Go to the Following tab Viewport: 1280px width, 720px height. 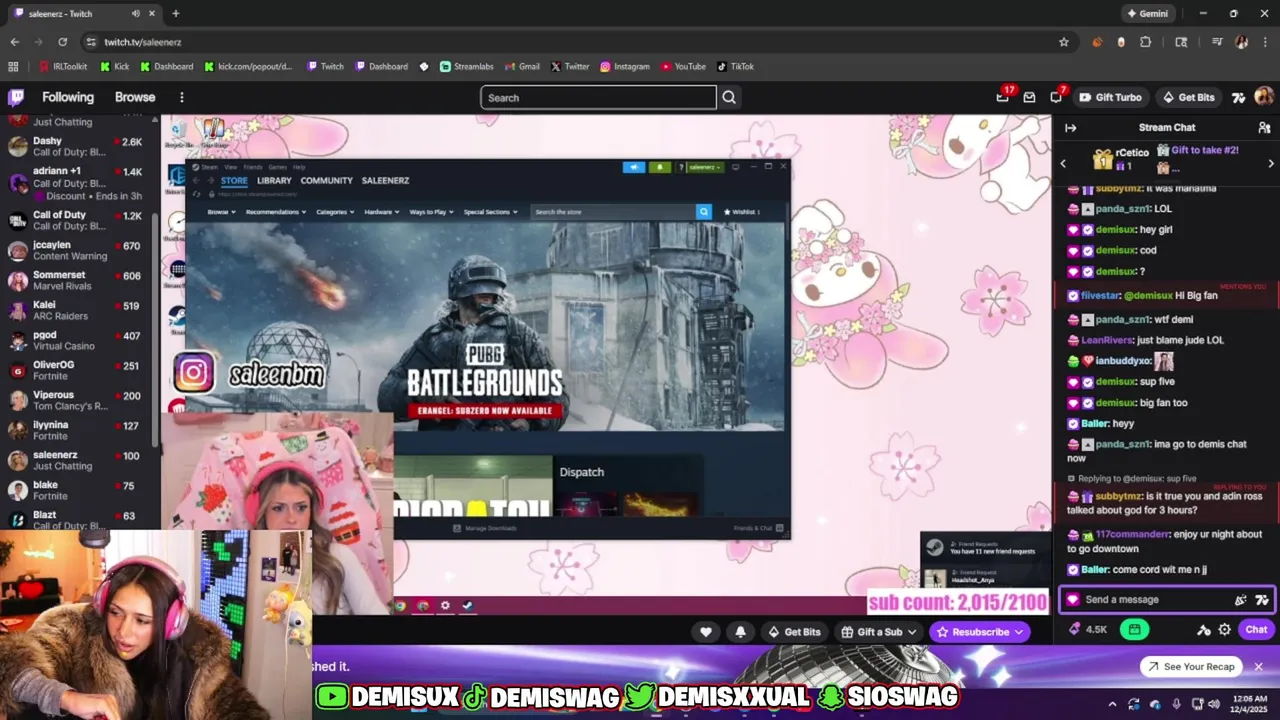pyautogui.click(x=68, y=97)
